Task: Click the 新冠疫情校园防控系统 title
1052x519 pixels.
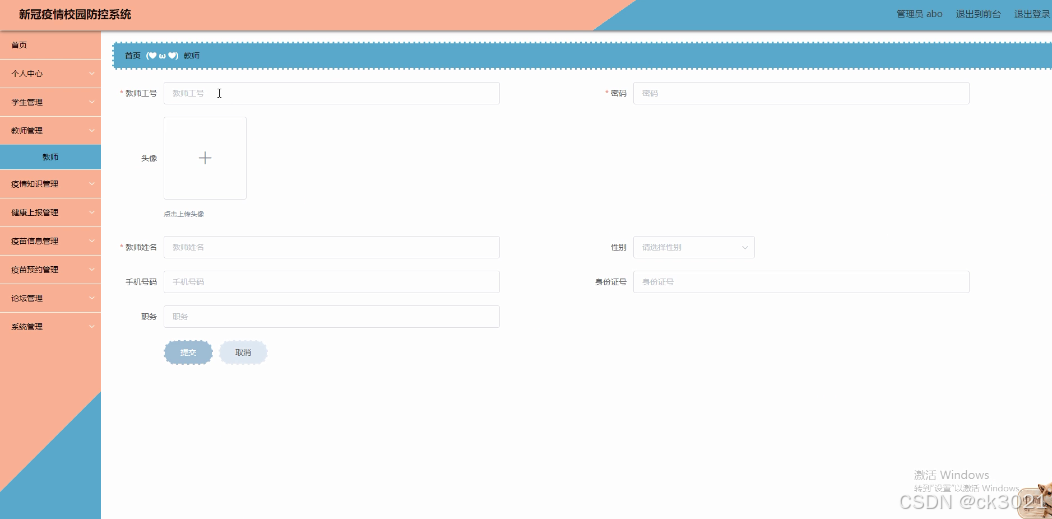Action: pos(75,14)
